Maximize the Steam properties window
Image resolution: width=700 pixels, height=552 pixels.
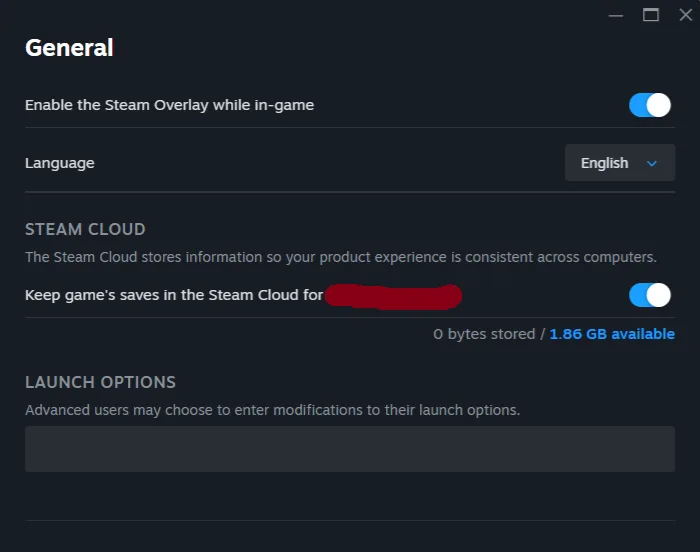click(651, 15)
